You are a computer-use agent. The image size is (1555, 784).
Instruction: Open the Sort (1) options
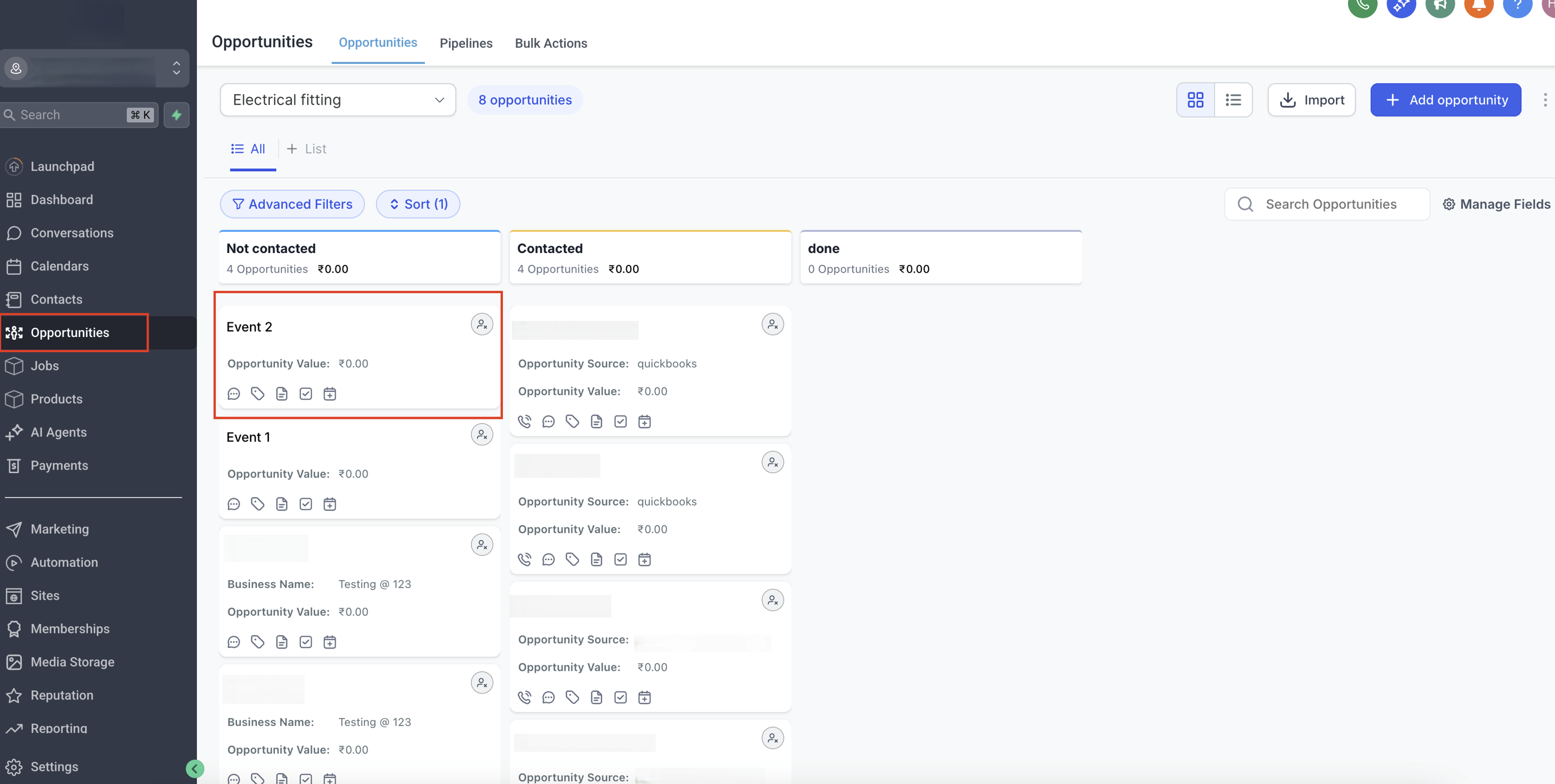click(x=418, y=204)
